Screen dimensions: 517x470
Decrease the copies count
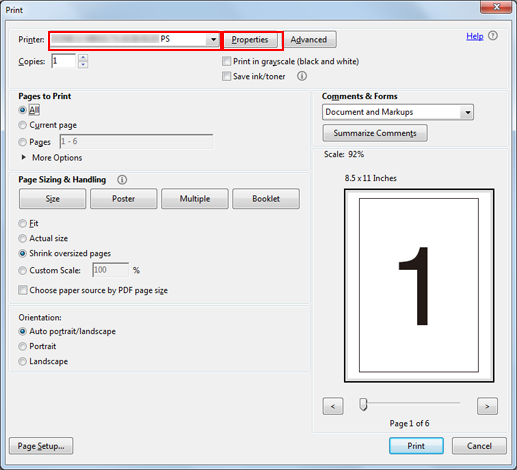coord(83,65)
